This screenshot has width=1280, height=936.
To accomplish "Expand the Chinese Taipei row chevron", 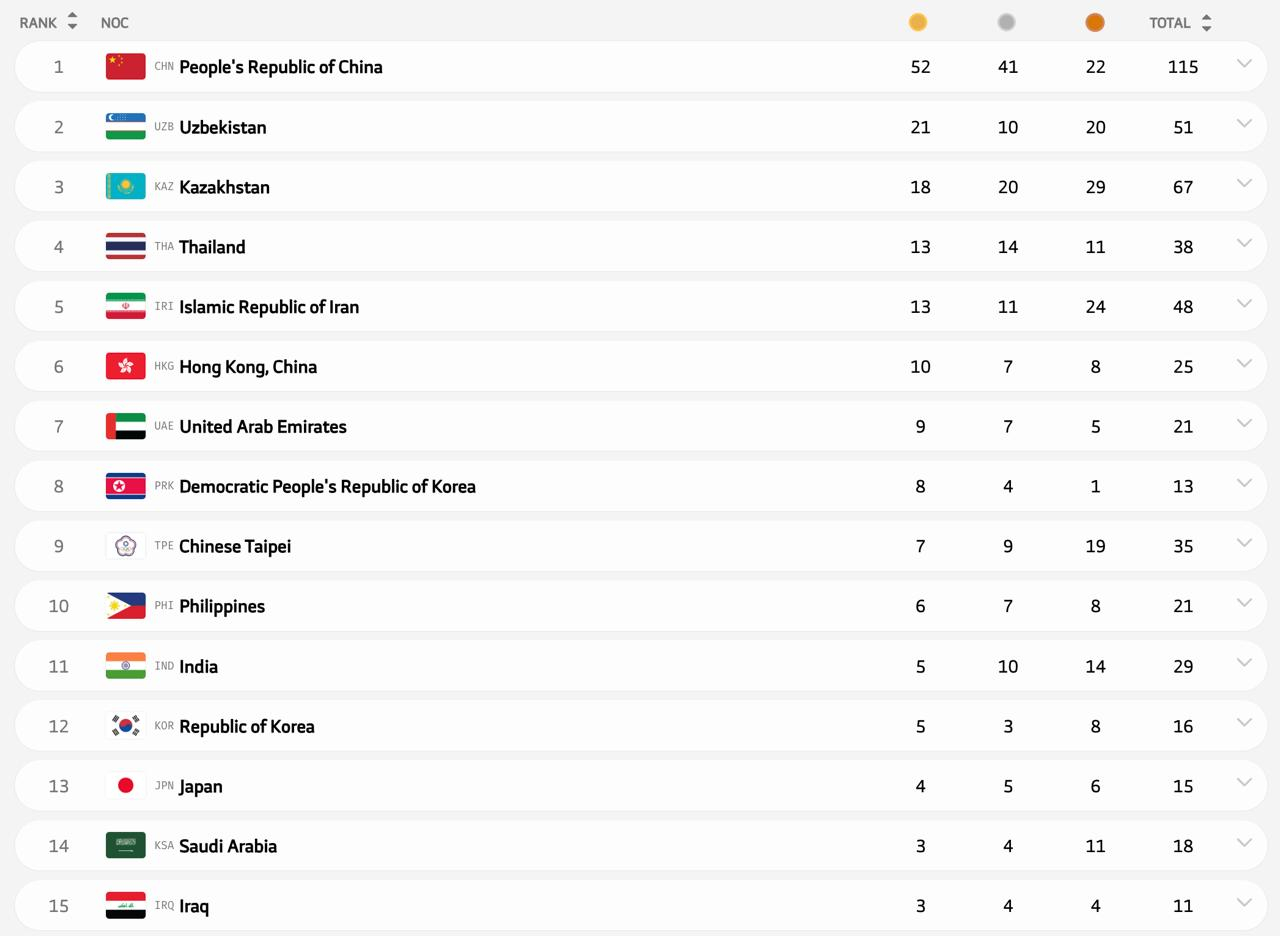I will (x=1244, y=543).
